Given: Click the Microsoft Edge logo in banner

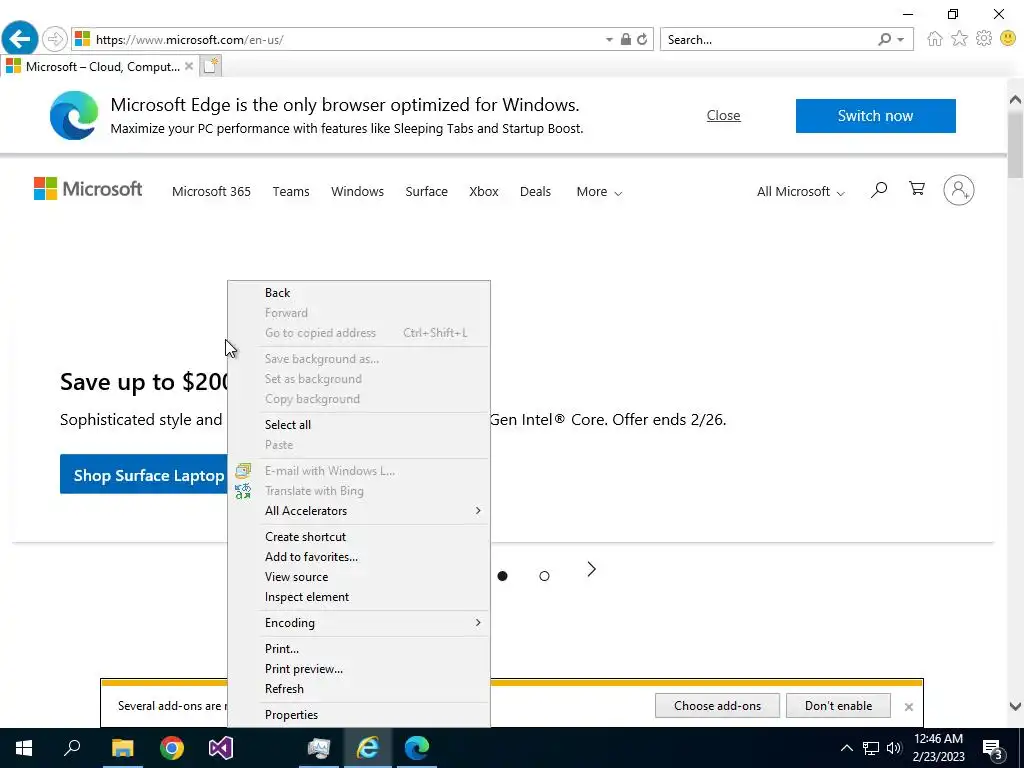Looking at the screenshot, I should (x=74, y=116).
